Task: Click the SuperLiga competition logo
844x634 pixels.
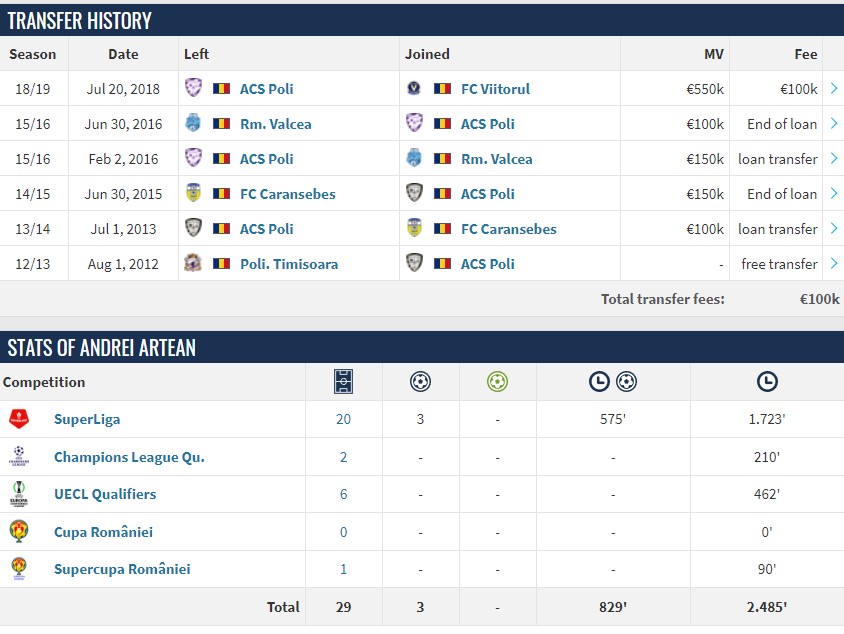Action: click(19, 419)
